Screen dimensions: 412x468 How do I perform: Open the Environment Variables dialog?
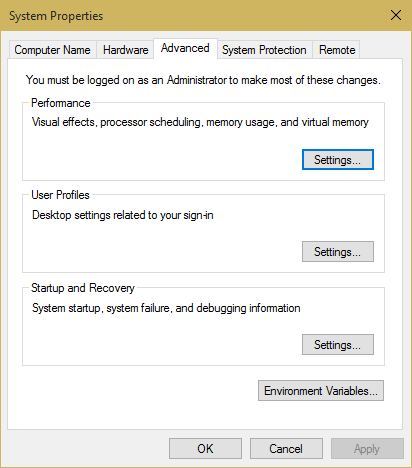tap(321, 391)
